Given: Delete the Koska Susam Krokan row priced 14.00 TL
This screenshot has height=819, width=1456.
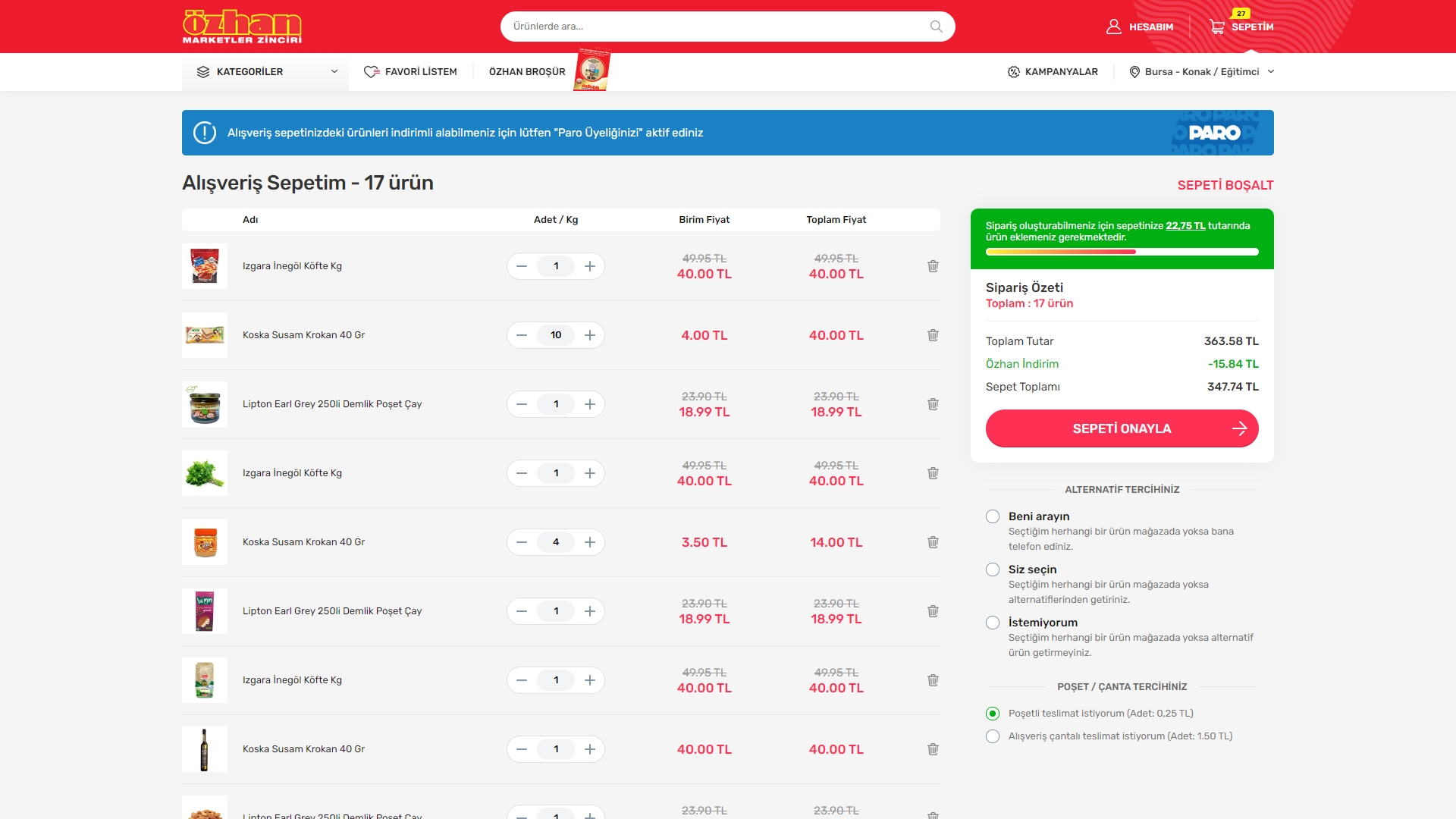Looking at the screenshot, I should coord(933,542).
